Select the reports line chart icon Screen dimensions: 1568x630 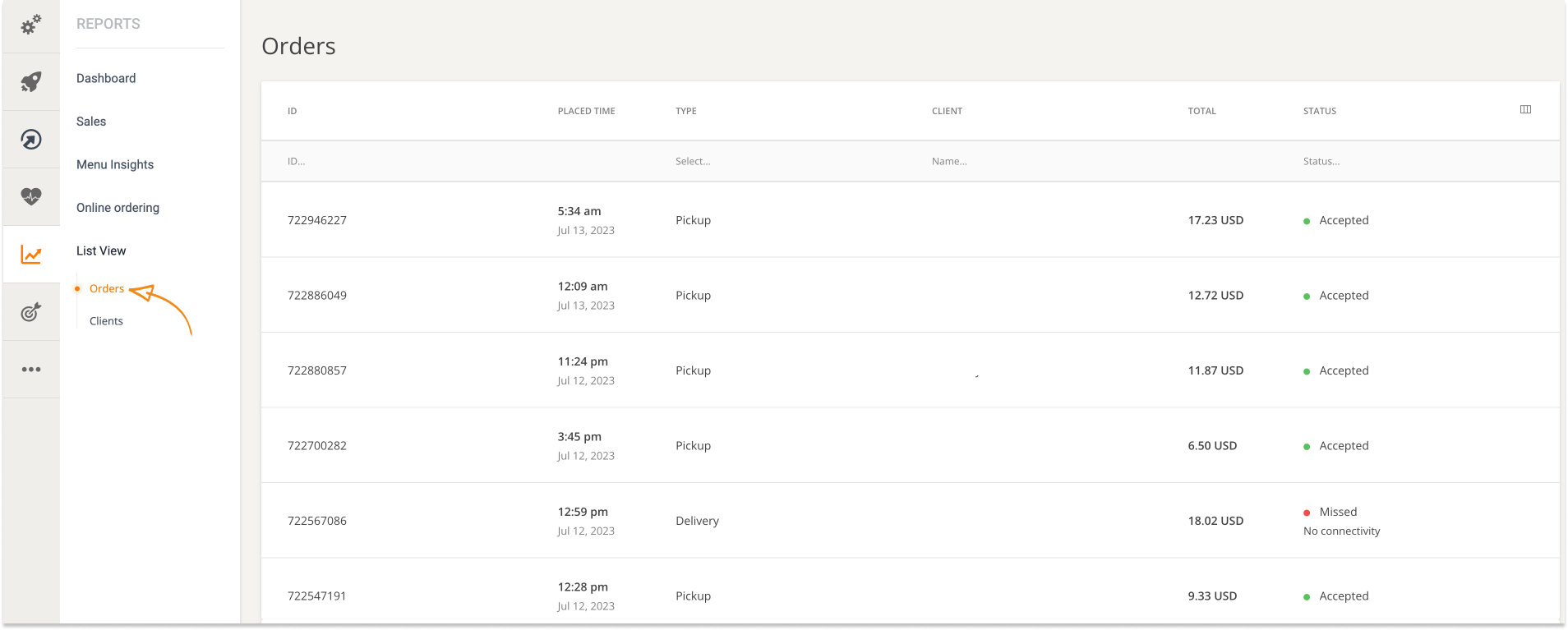click(x=31, y=255)
